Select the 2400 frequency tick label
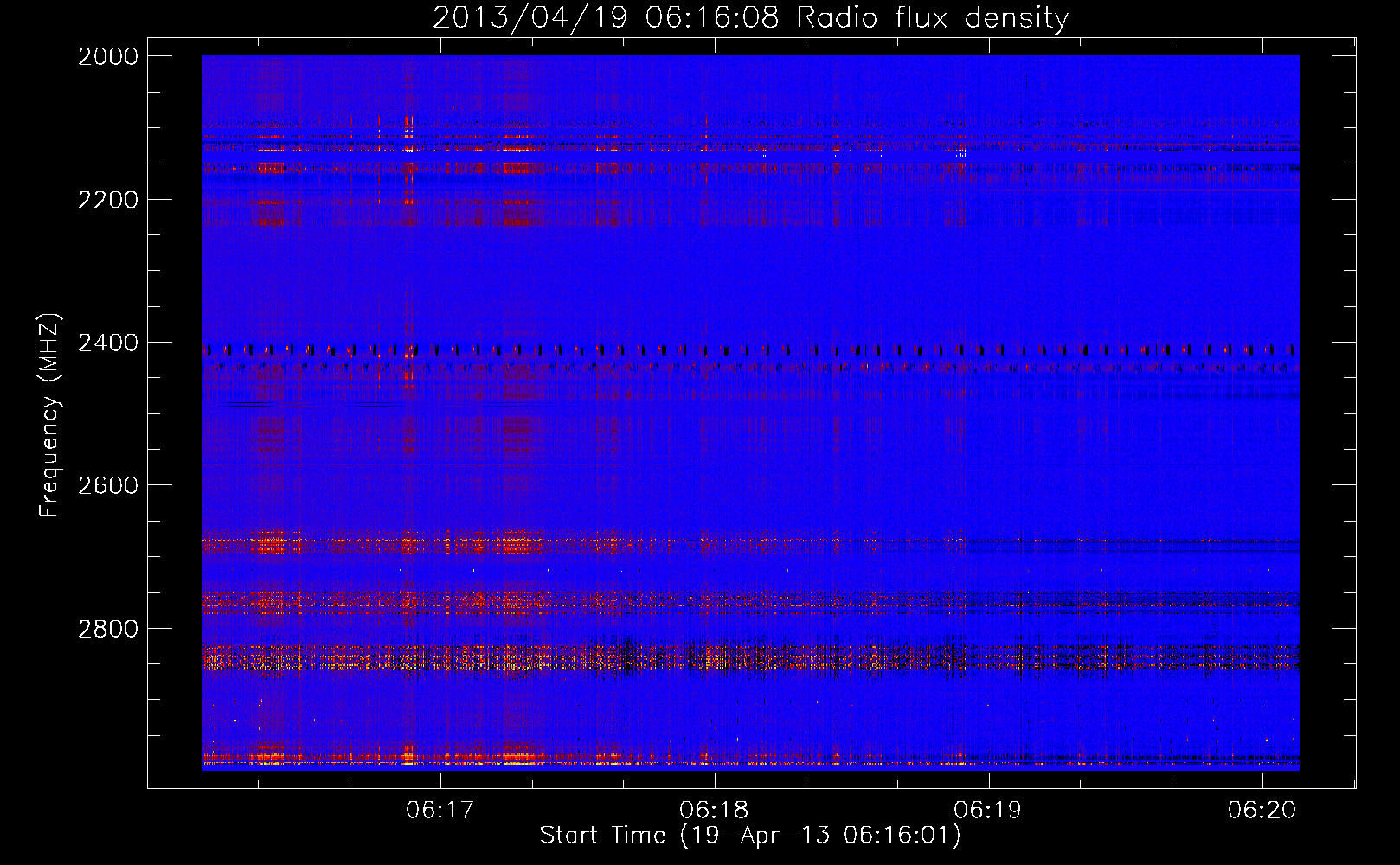 108,343
